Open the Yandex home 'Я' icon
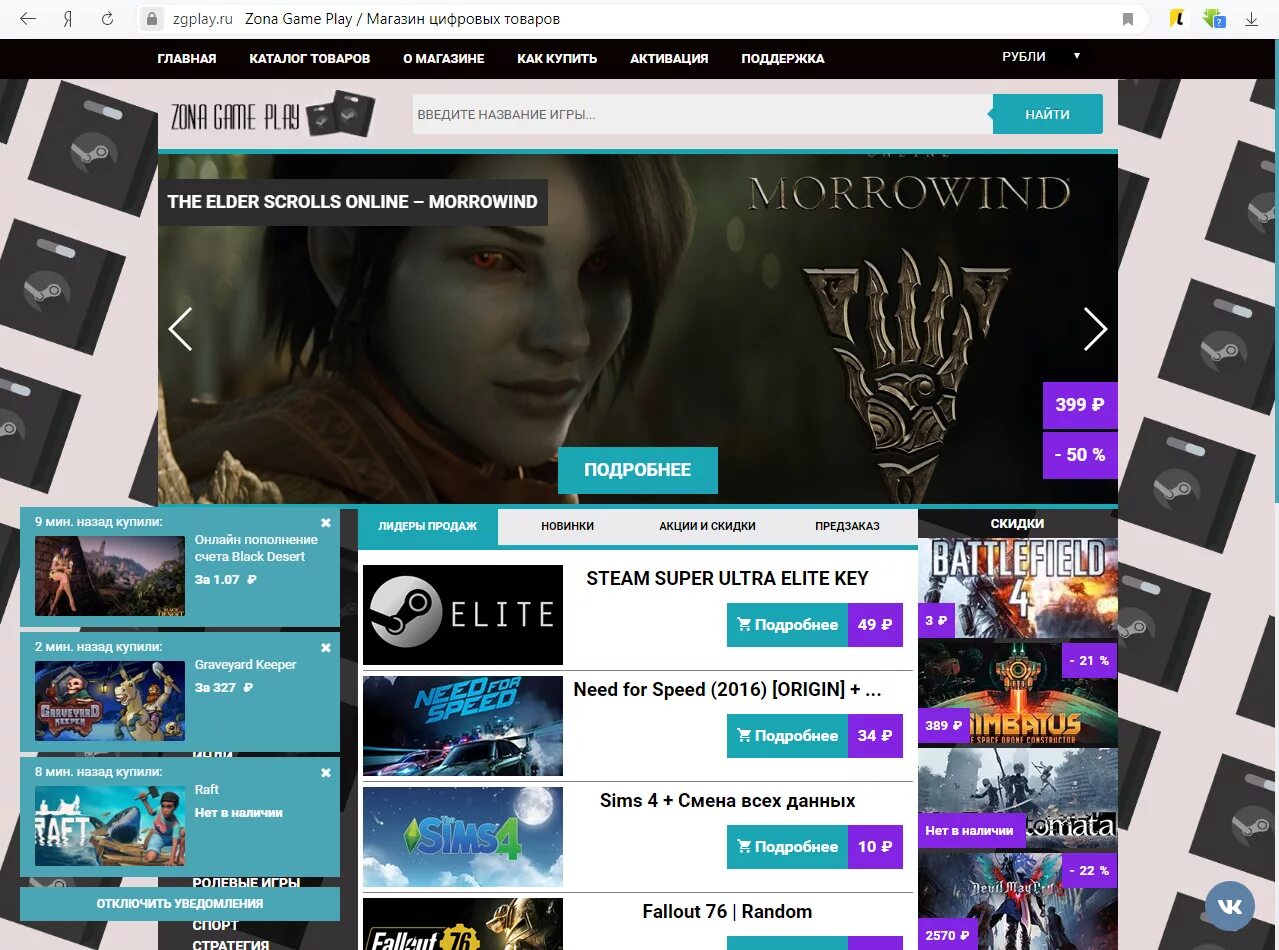The height and width of the screenshot is (950, 1279). (x=68, y=19)
